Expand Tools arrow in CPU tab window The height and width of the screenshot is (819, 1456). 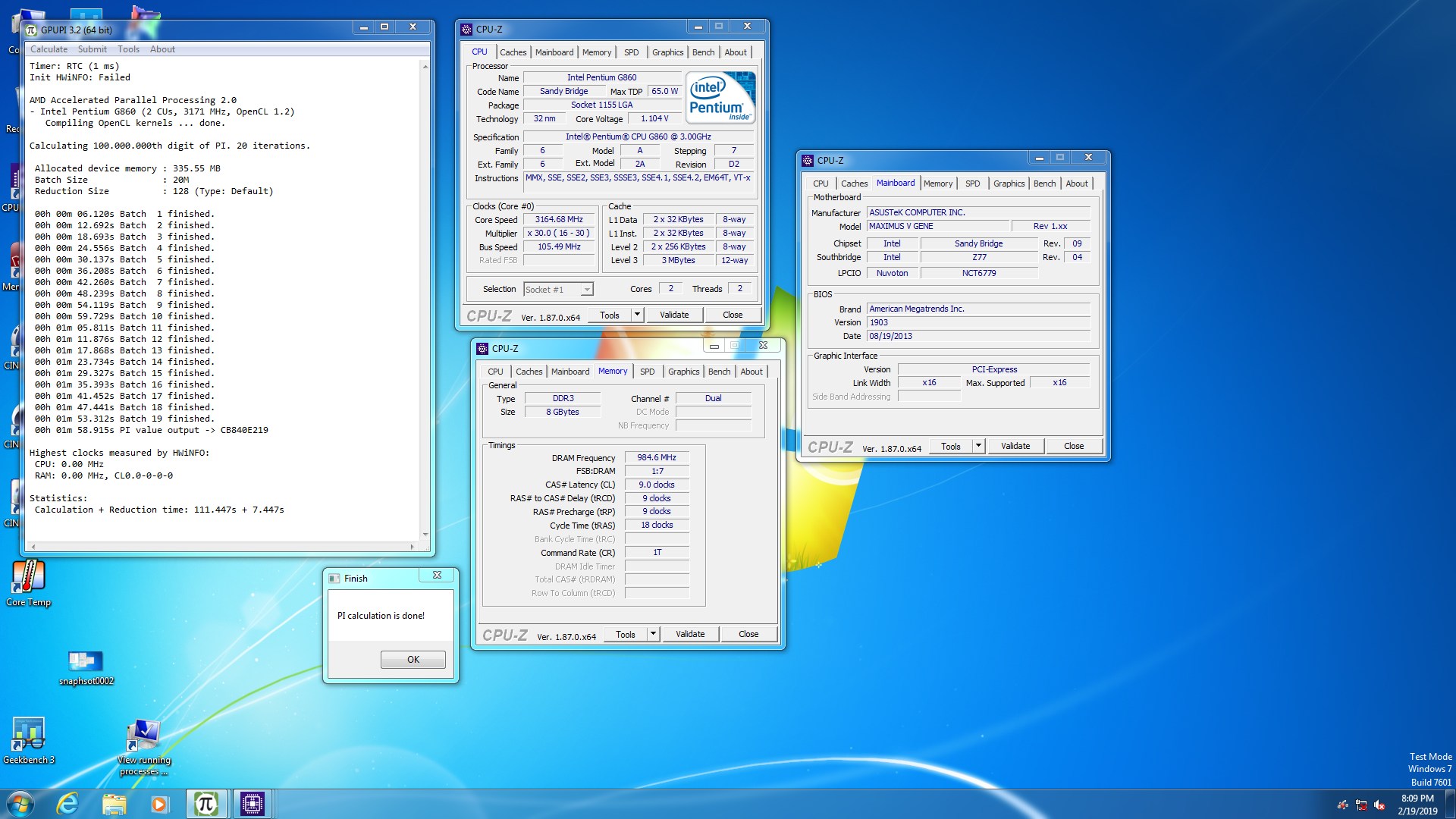tap(637, 315)
